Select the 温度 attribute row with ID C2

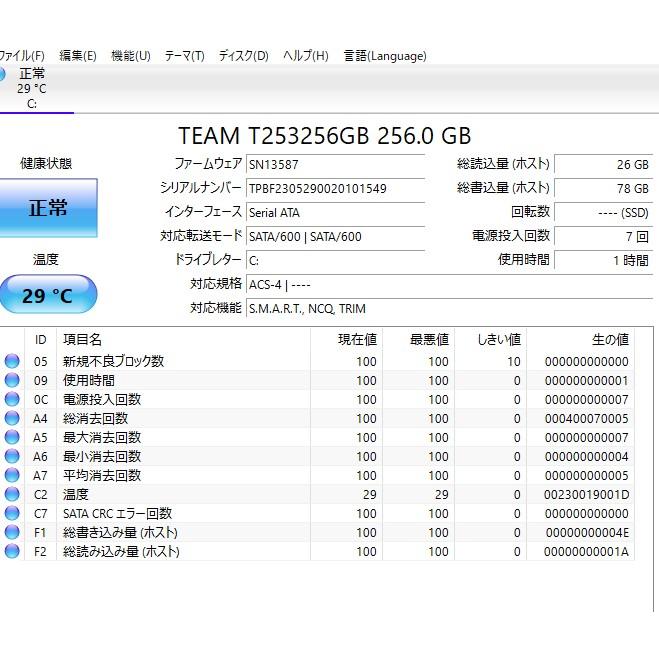[x=317, y=494]
